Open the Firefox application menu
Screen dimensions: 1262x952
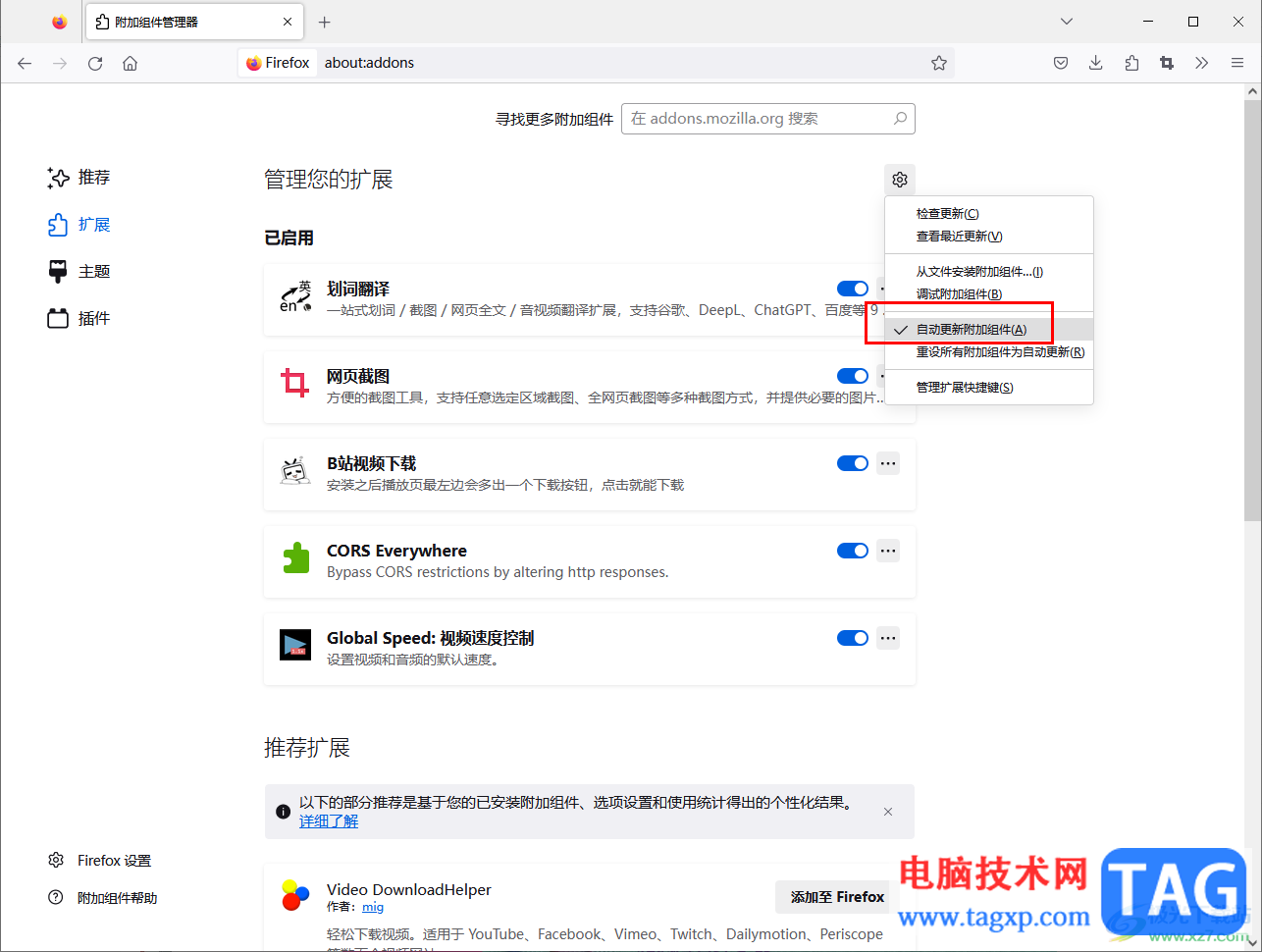[1237, 63]
